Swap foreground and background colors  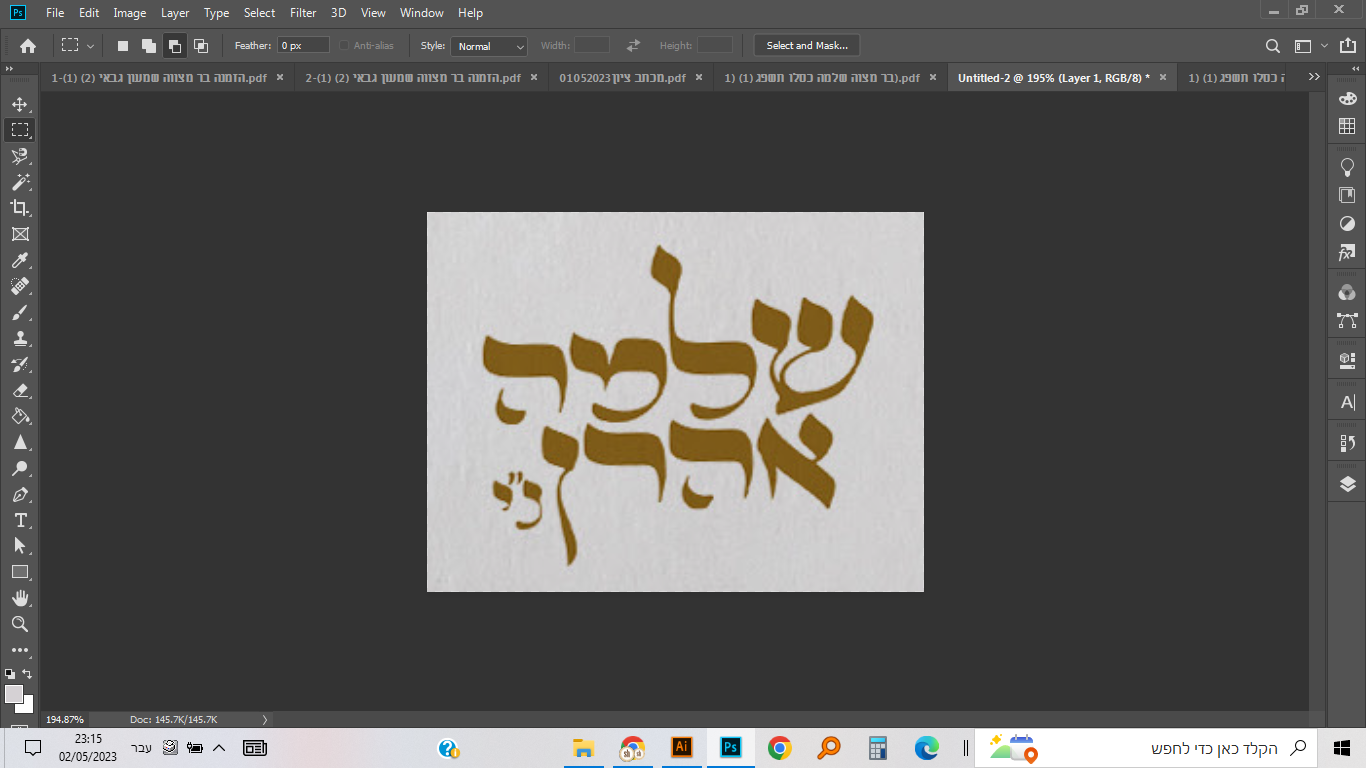coord(27,674)
